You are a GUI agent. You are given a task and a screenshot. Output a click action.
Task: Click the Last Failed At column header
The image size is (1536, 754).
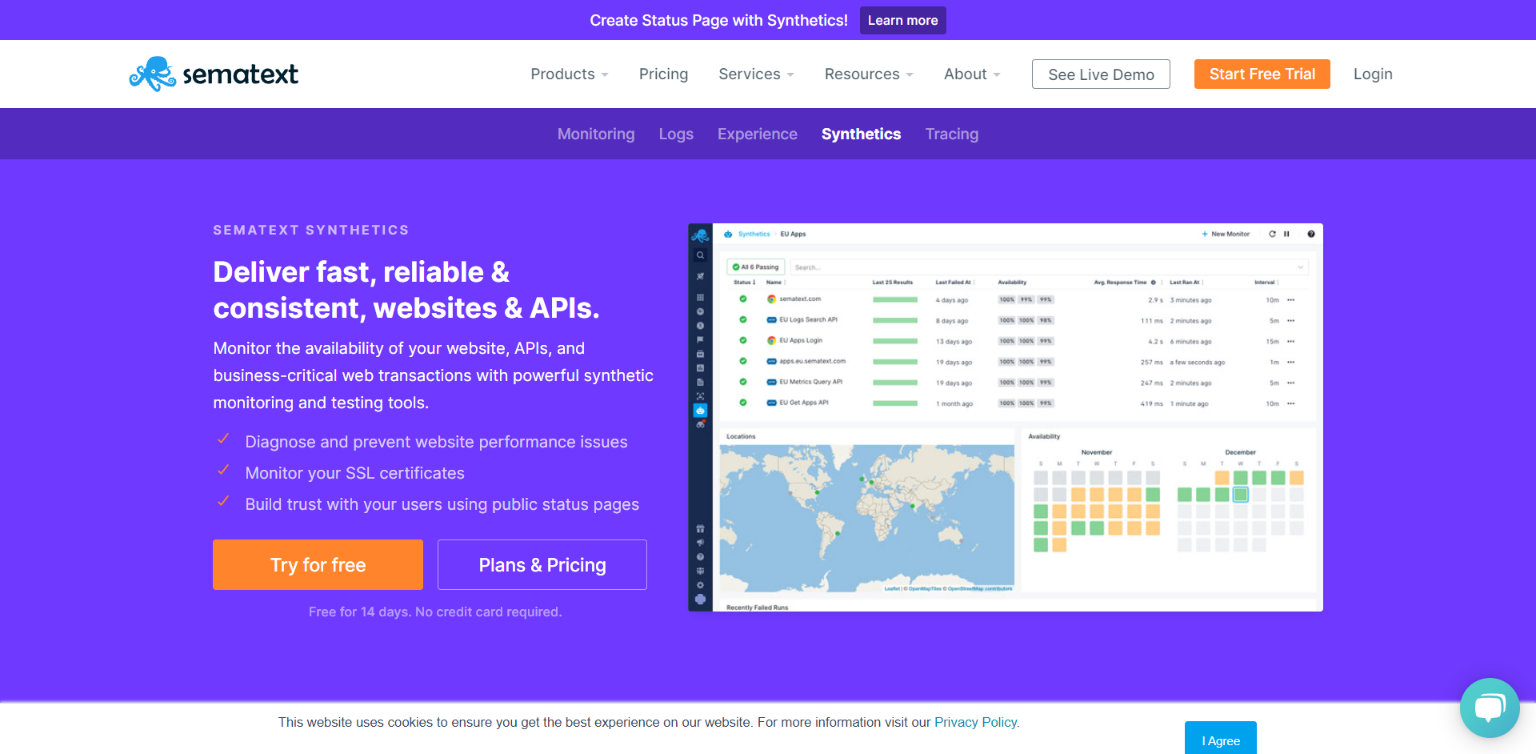(954, 283)
